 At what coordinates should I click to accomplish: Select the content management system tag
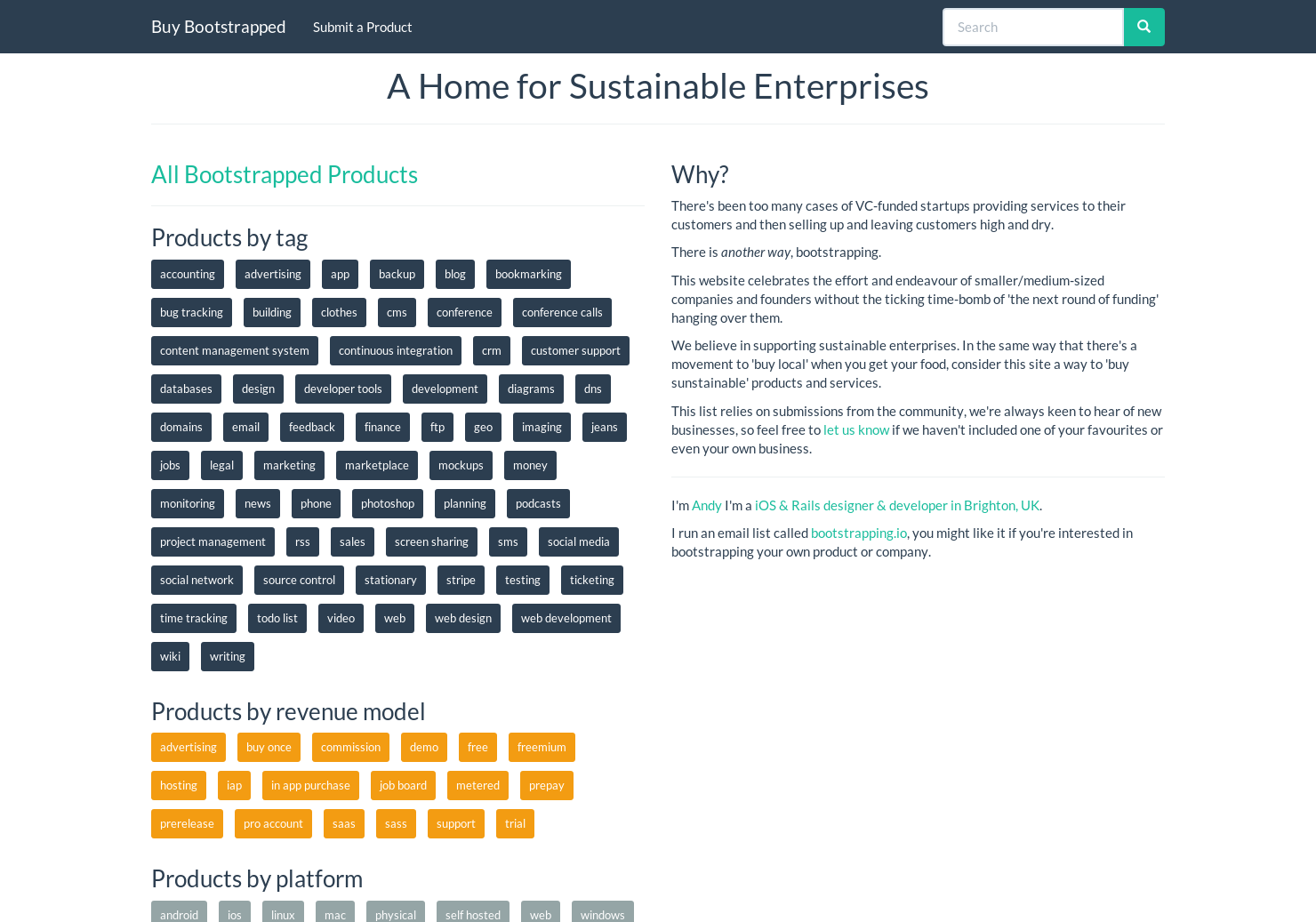click(234, 350)
